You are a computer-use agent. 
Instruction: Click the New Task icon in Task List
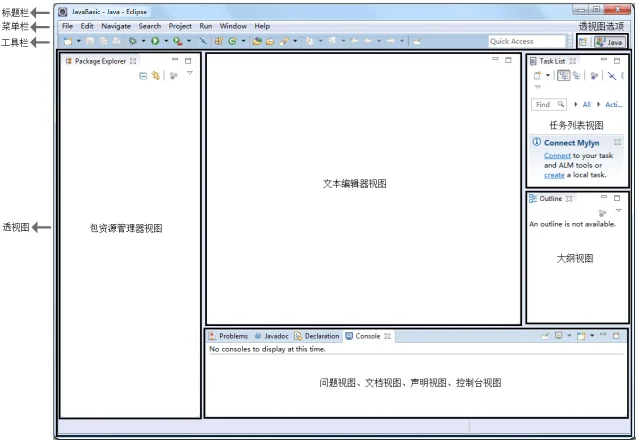point(537,75)
